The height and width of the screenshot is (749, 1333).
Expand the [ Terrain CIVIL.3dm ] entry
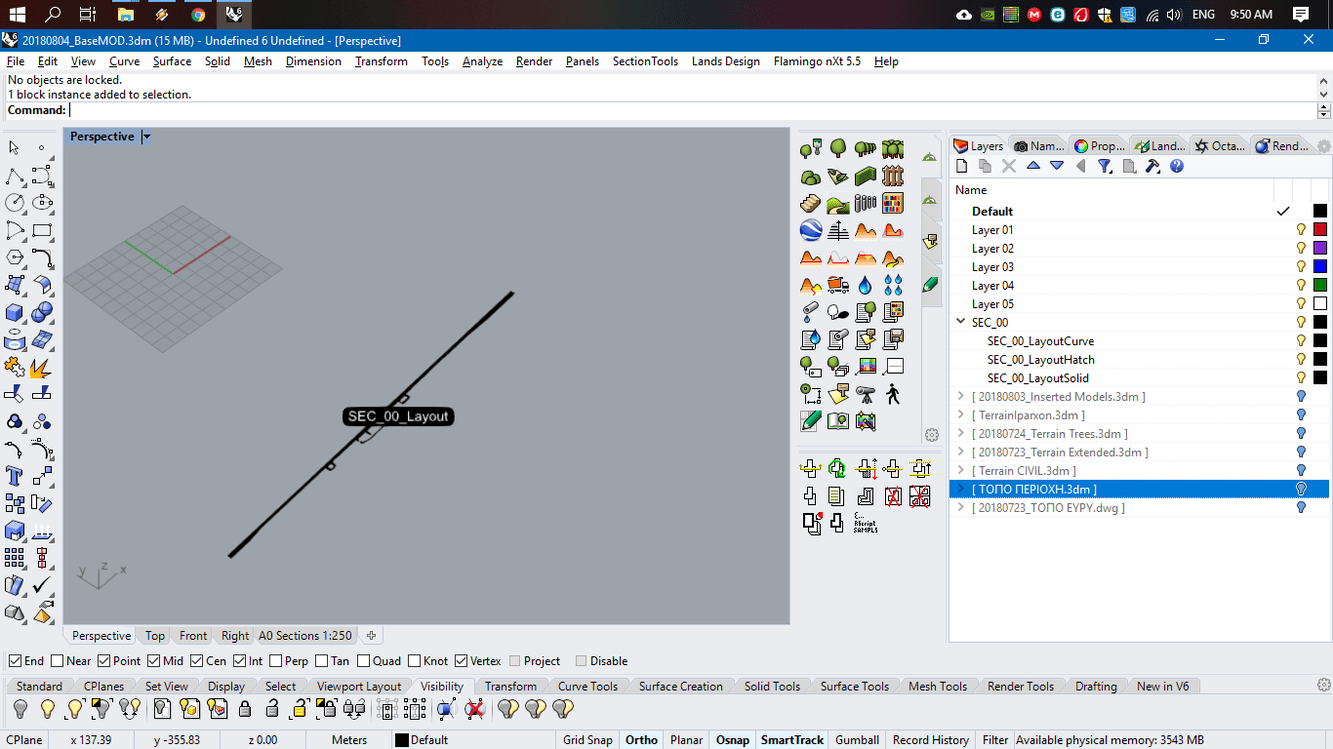click(x=962, y=470)
